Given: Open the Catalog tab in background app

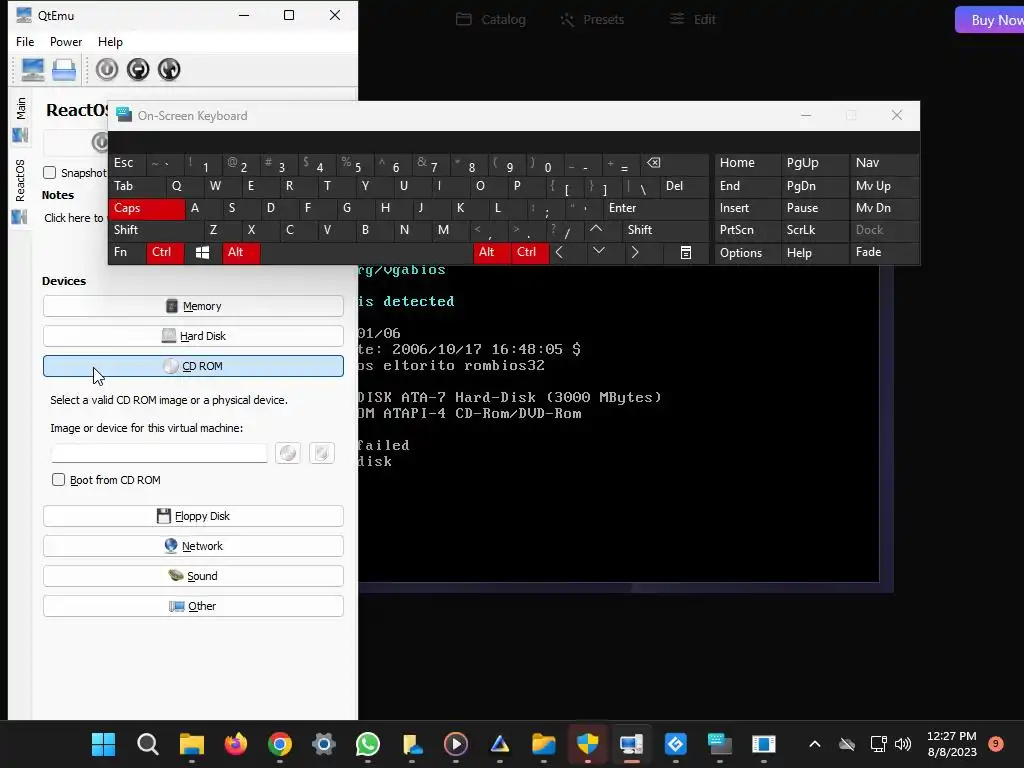Looking at the screenshot, I should click(x=490, y=20).
